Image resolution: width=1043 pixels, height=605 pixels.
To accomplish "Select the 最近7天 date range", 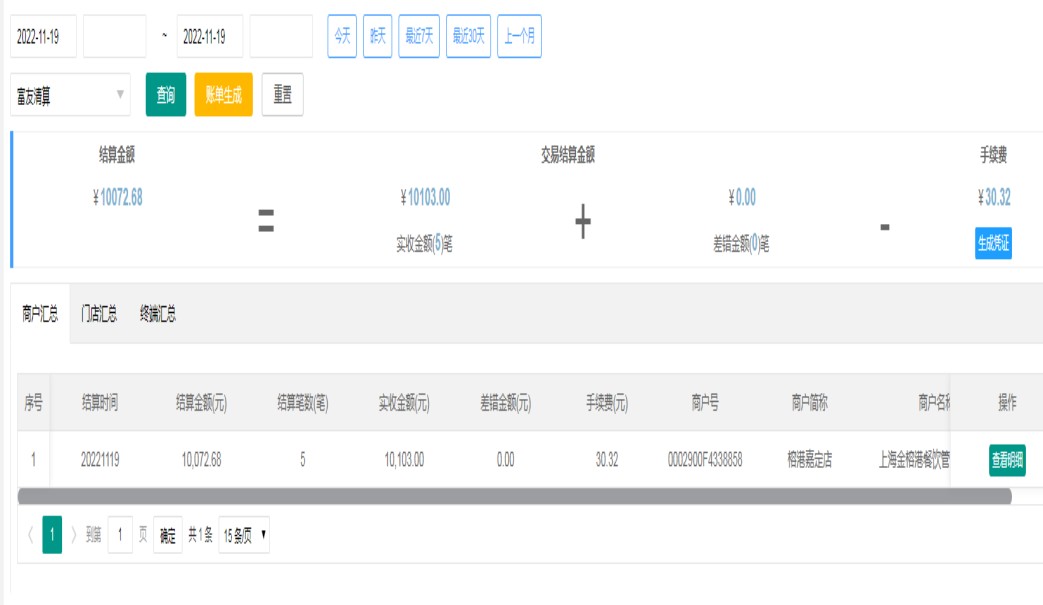I will pyautogui.click(x=419, y=36).
